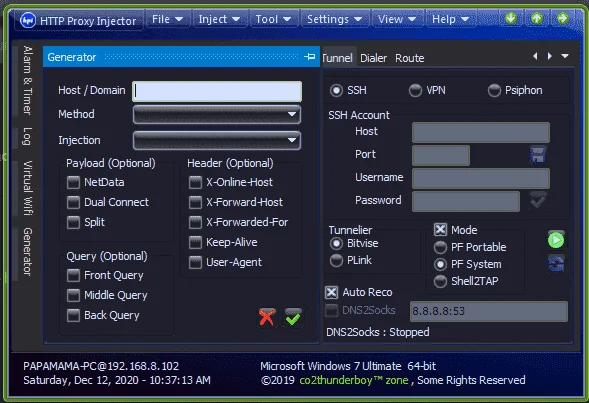
Task: Enable the Middle Query checkbox
Action: coord(73,295)
